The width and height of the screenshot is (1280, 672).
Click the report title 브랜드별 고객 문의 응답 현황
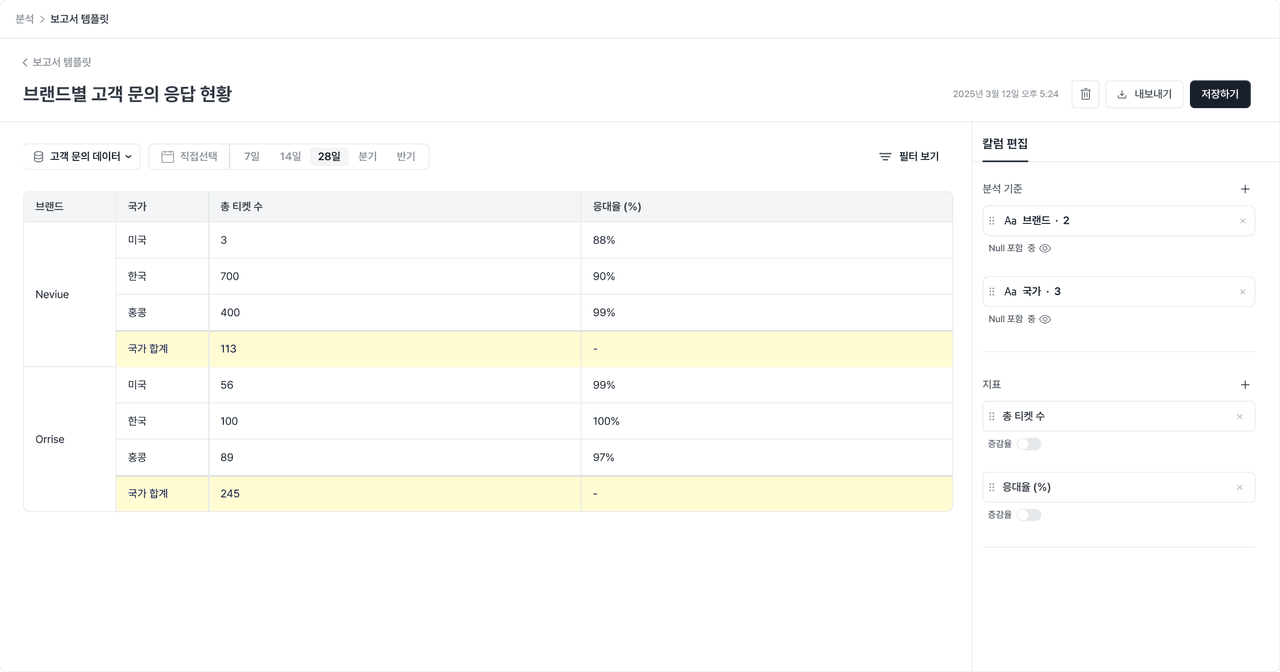pyautogui.click(x=127, y=94)
